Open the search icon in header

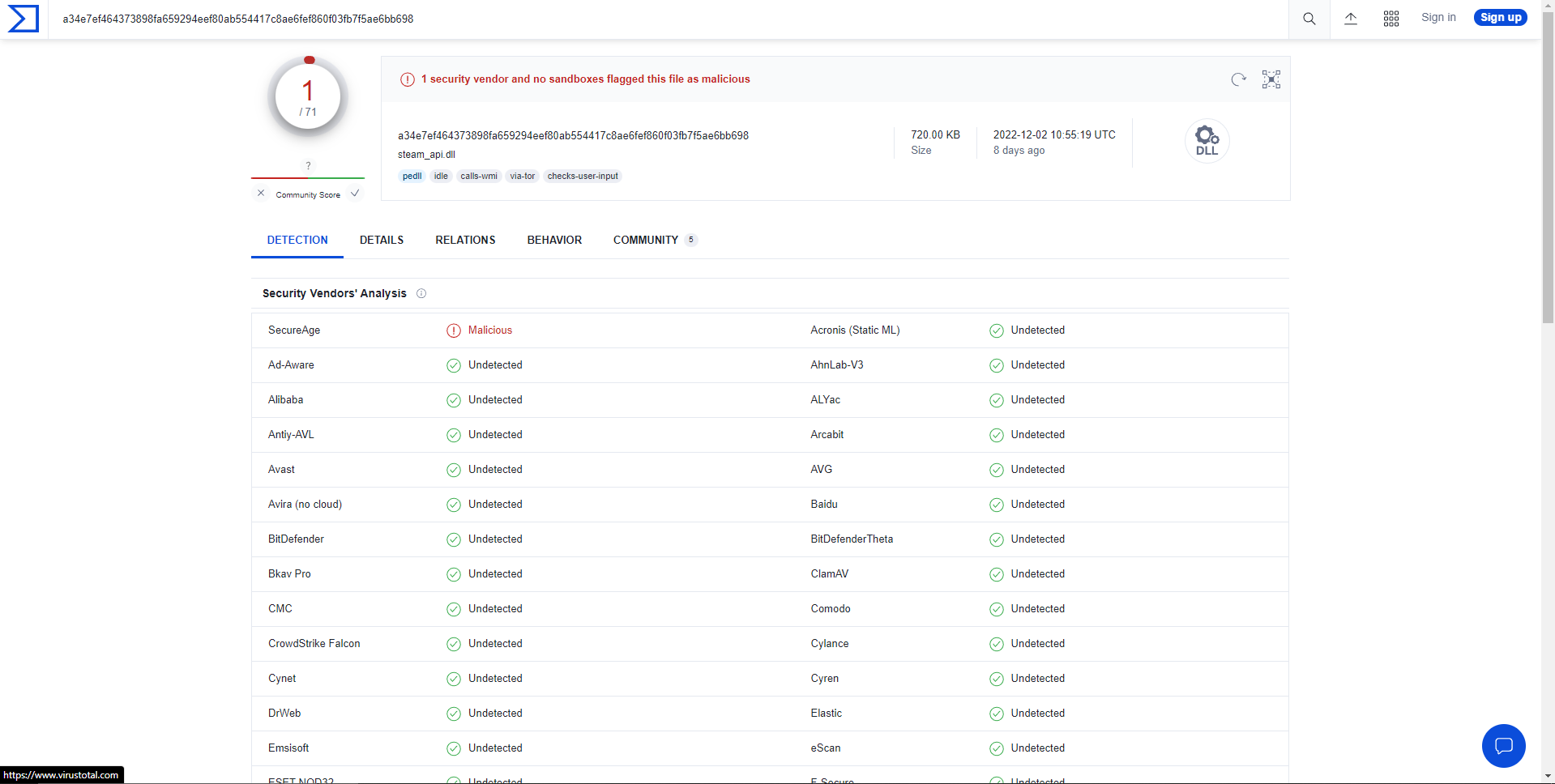point(1309,19)
